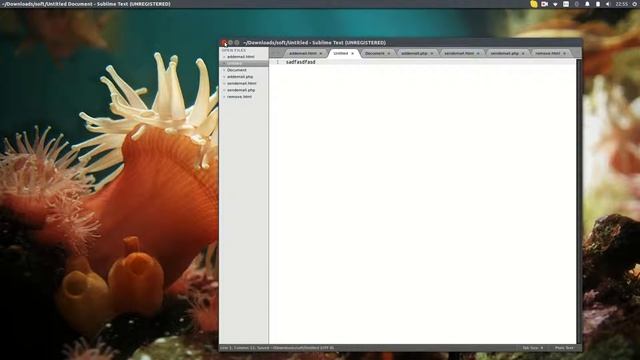Click the keyboard layout indicator in top panel
The image size is (640, 360).
566,4
